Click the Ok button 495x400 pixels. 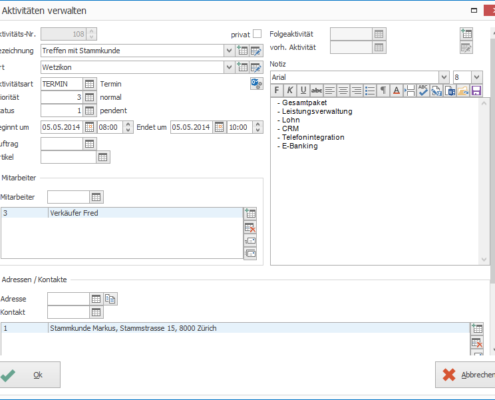point(30,375)
